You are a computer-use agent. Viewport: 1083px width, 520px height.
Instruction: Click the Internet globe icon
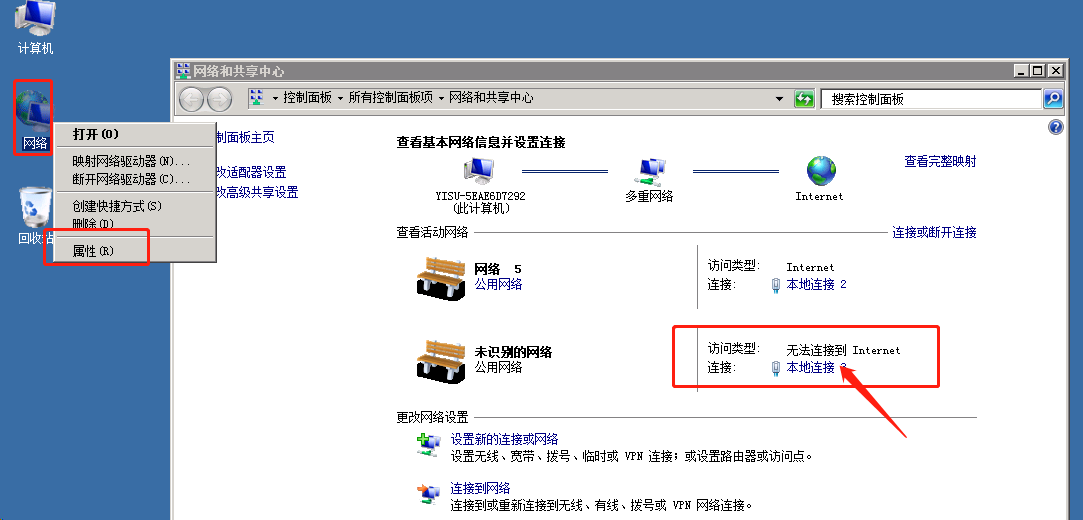821,171
